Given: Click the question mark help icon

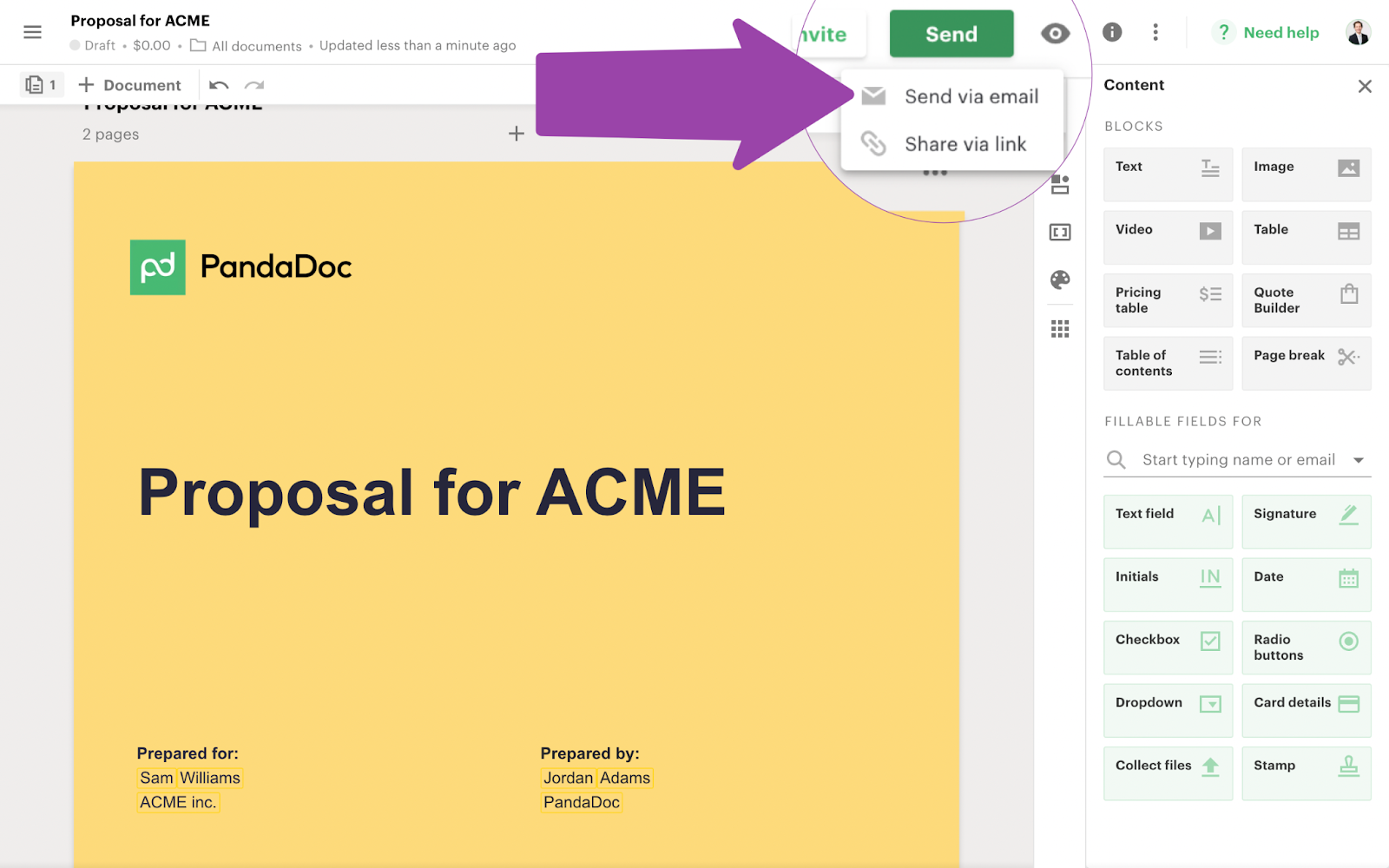Looking at the screenshot, I should click(1223, 32).
